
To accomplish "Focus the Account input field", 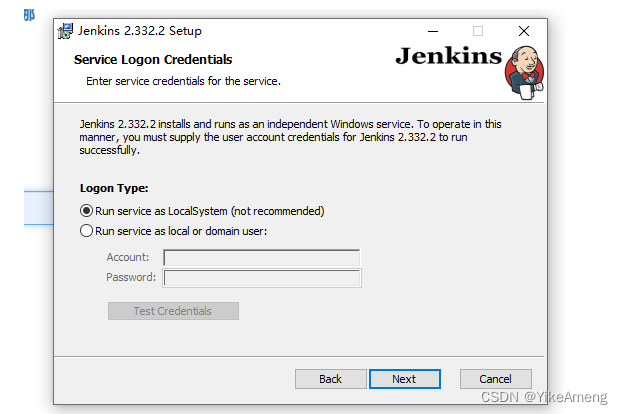I will tap(262, 257).
